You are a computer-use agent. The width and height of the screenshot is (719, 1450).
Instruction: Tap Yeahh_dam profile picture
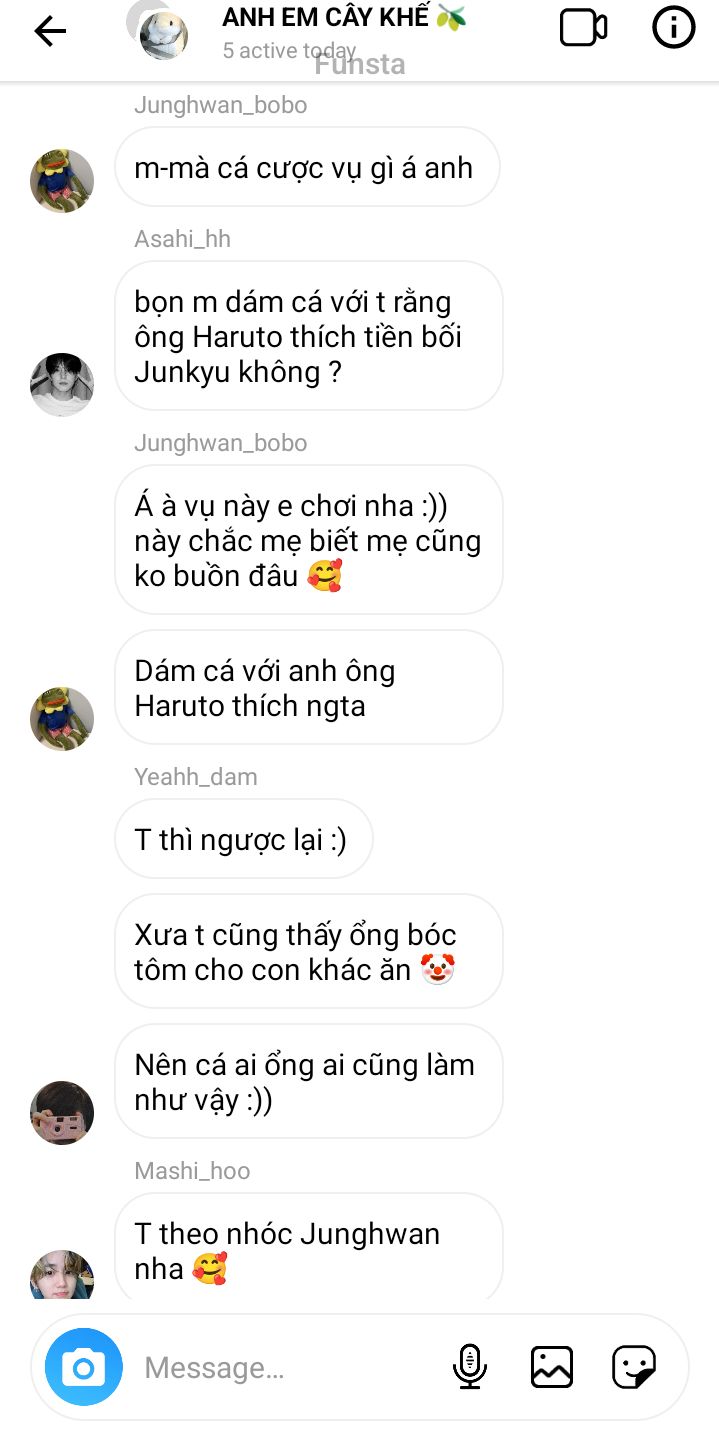[x=62, y=1112]
